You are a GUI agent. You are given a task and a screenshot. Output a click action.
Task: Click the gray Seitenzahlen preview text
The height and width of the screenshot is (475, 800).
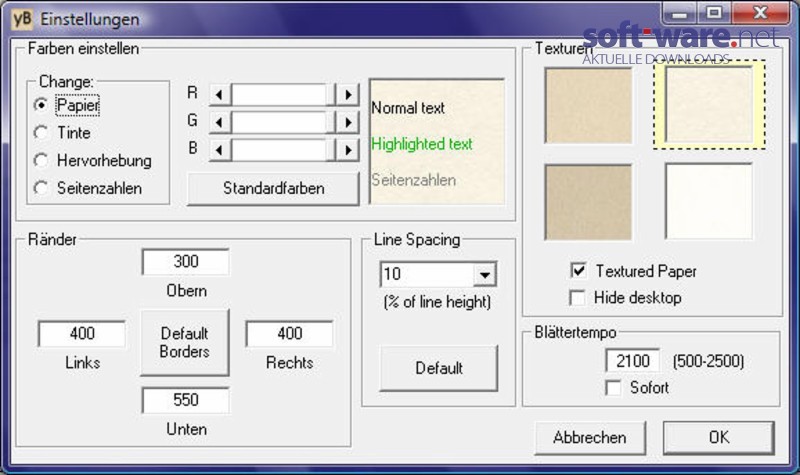413,180
